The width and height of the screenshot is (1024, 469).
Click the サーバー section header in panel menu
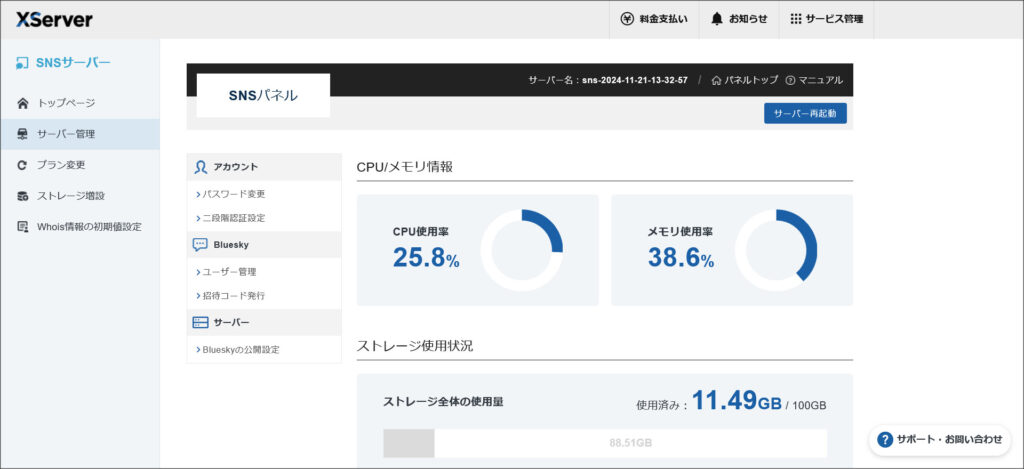pyautogui.click(x=264, y=323)
